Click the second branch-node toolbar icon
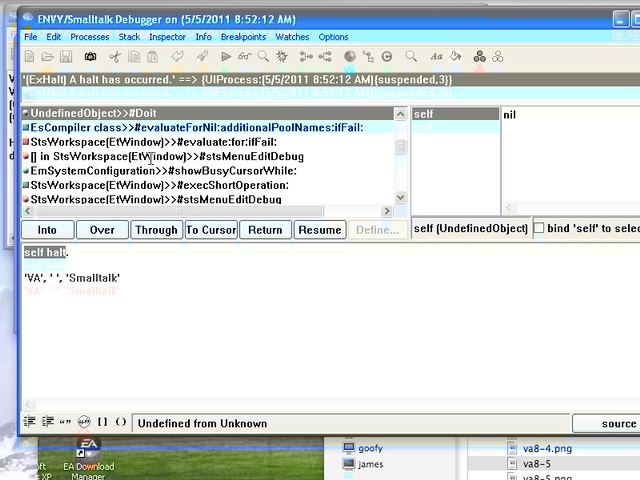 [325, 56]
